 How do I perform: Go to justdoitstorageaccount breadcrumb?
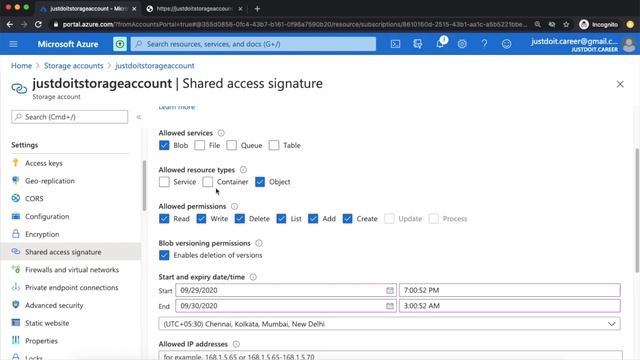pos(155,66)
